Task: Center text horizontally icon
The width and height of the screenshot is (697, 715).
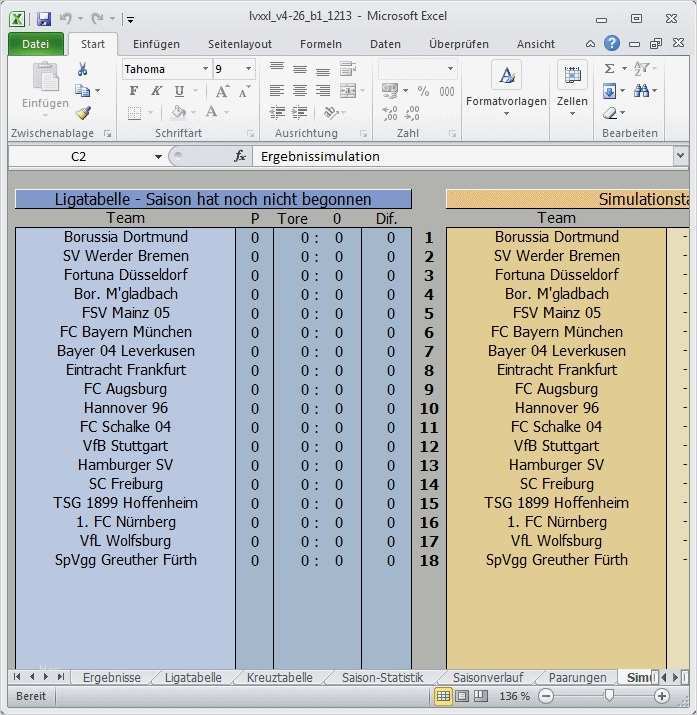Action: point(299,91)
